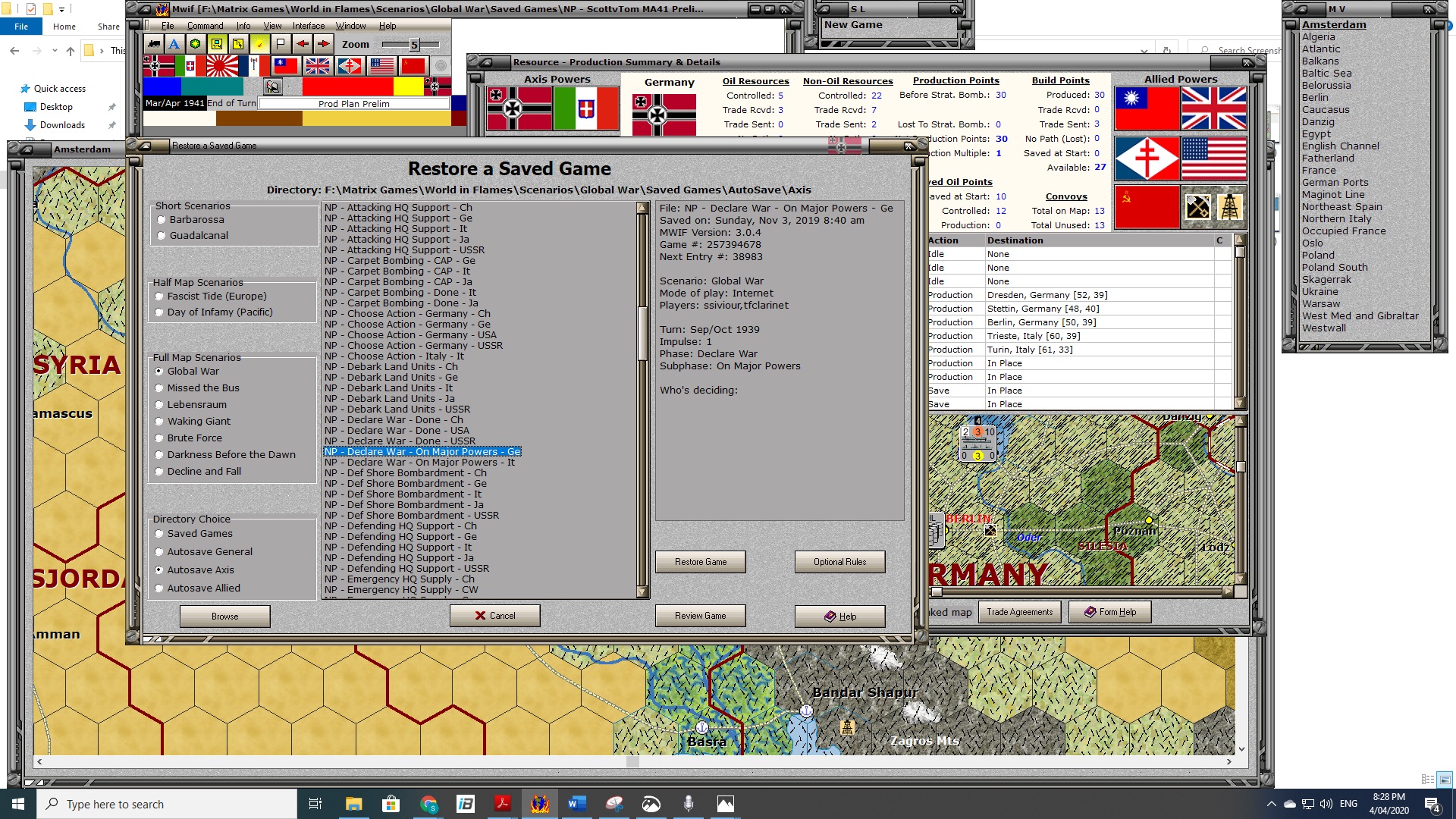Click the red right arrow toolbar icon
This screenshot has width=1456, height=819.
[323, 44]
